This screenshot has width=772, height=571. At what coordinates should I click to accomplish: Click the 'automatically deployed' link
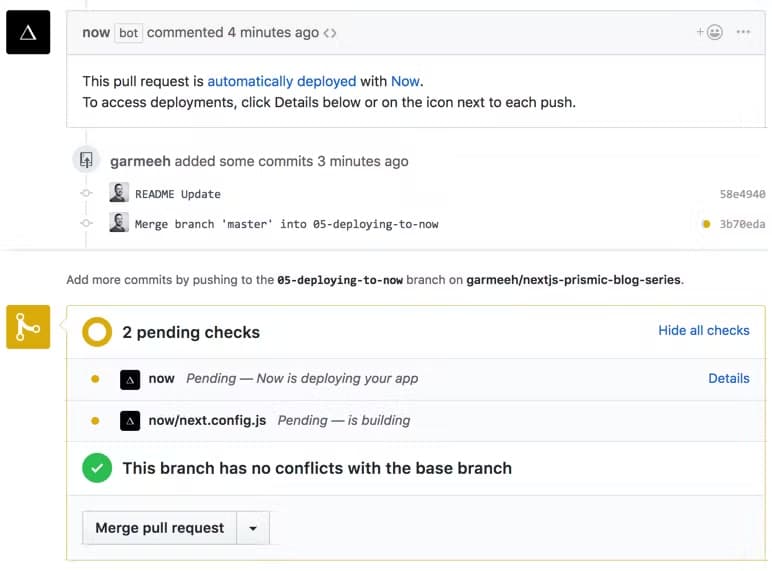pyautogui.click(x=281, y=81)
